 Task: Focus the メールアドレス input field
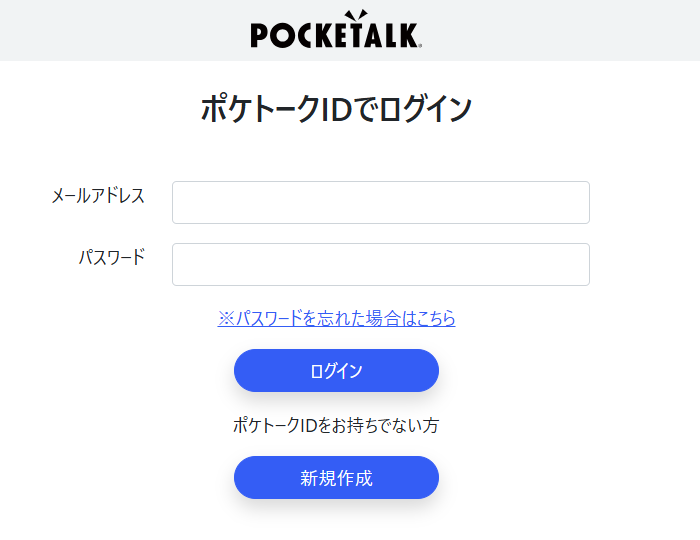click(x=380, y=202)
